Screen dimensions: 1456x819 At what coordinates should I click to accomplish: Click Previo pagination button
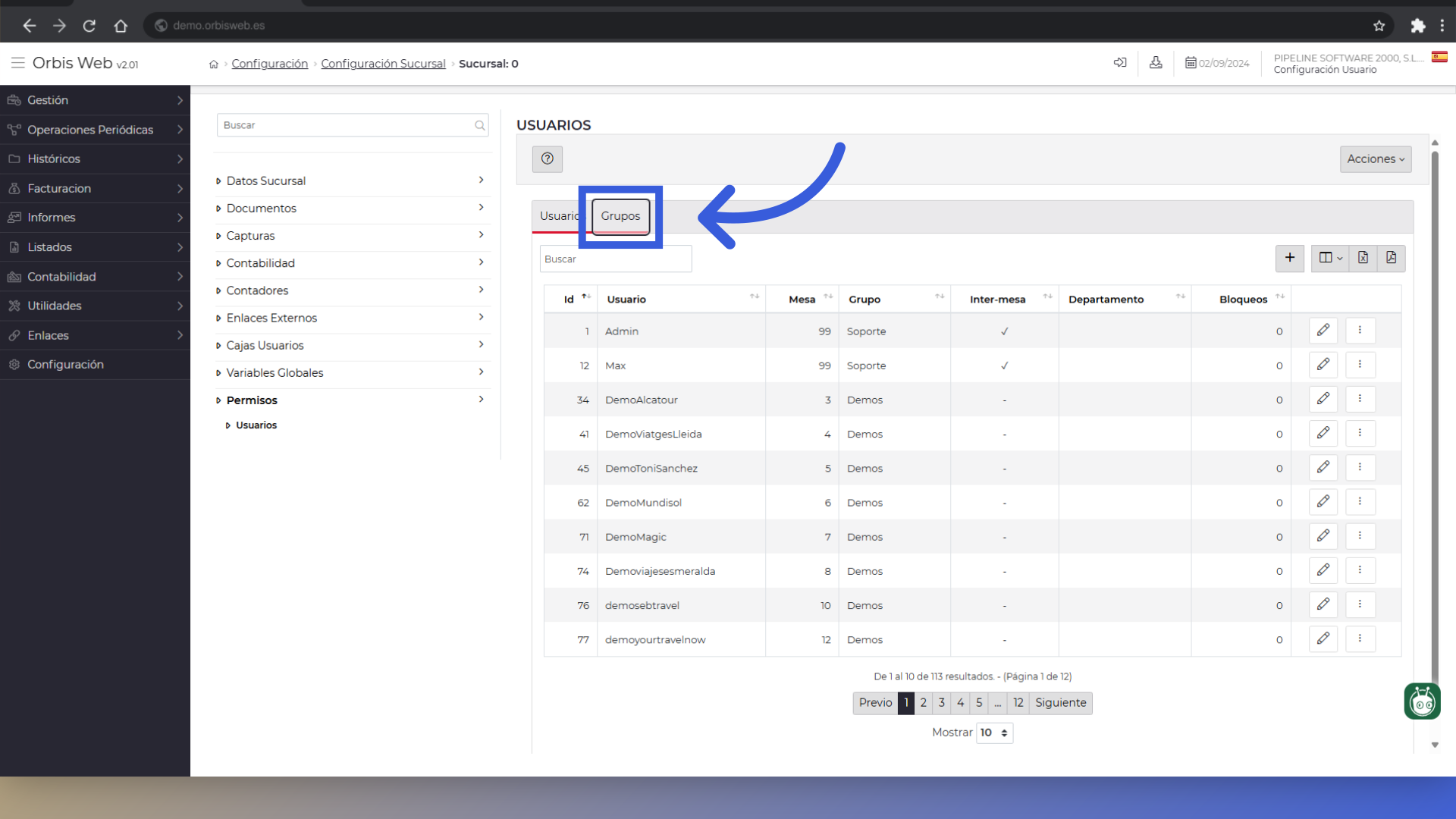tap(875, 703)
